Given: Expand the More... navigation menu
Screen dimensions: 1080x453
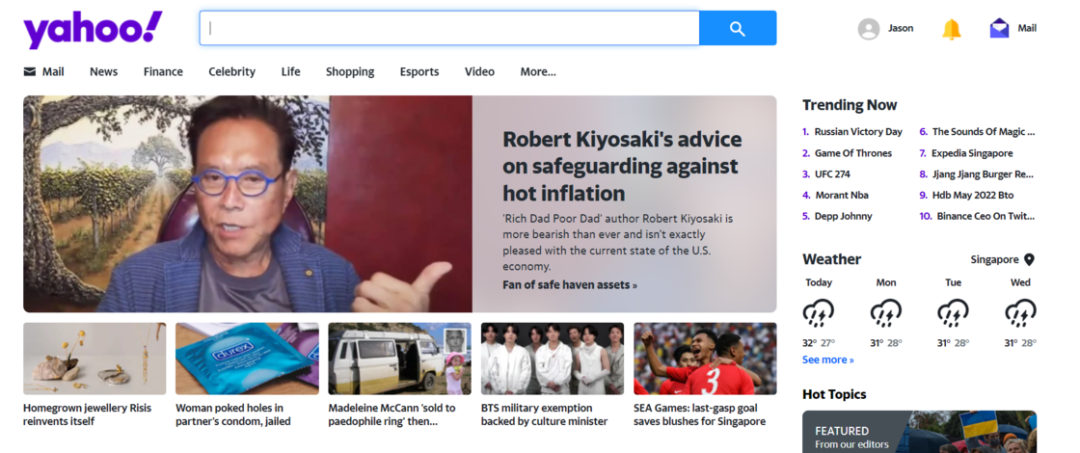Looking at the screenshot, I should click(x=538, y=72).
